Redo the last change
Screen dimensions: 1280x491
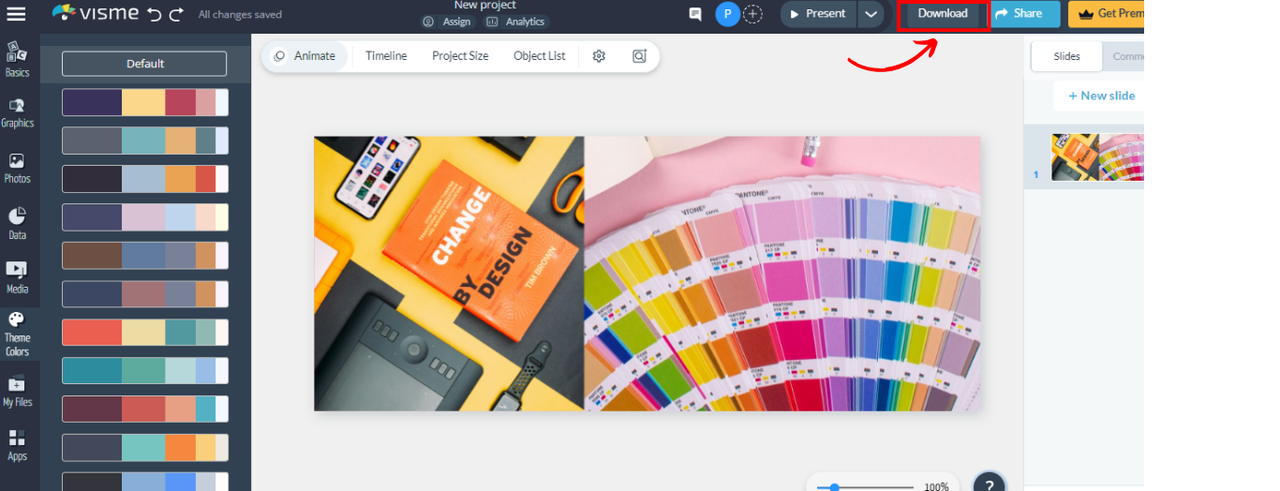[x=176, y=14]
